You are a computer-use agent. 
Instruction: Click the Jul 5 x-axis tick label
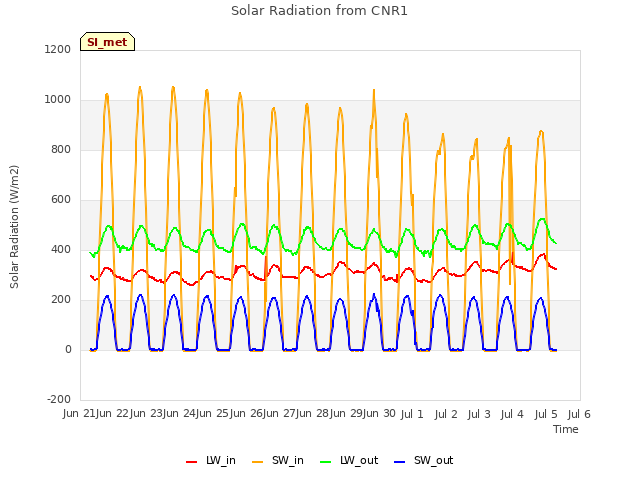(x=546, y=414)
